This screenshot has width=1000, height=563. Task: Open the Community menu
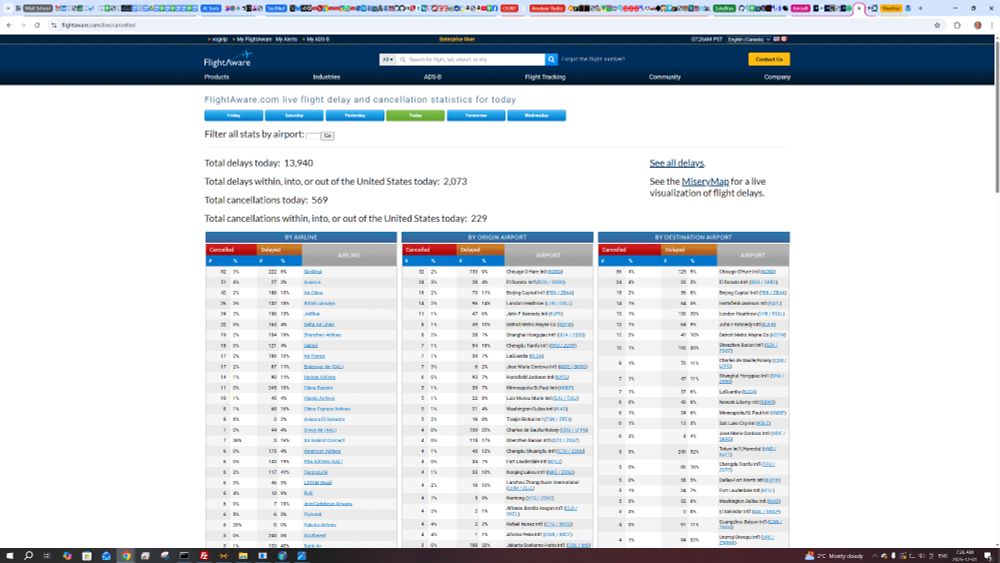pyautogui.click(x=665, y=77)
